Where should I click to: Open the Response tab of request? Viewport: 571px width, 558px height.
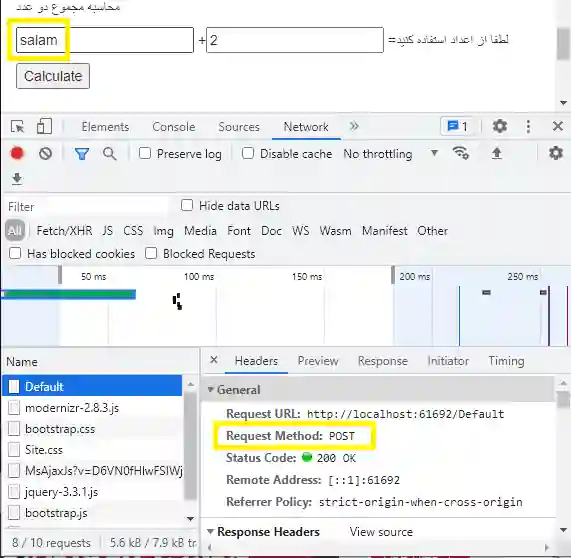[383, 361]
